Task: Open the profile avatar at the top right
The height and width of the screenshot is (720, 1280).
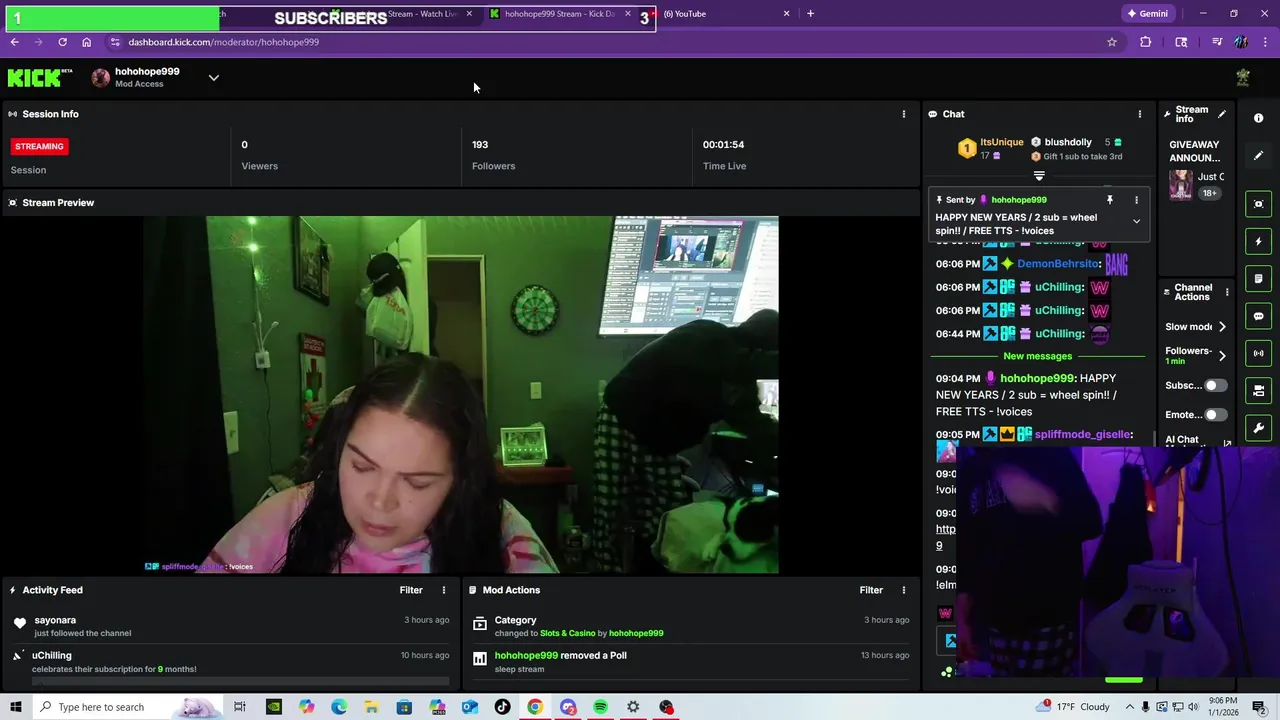Action: pyautogui.click(x=1243, y=77)
